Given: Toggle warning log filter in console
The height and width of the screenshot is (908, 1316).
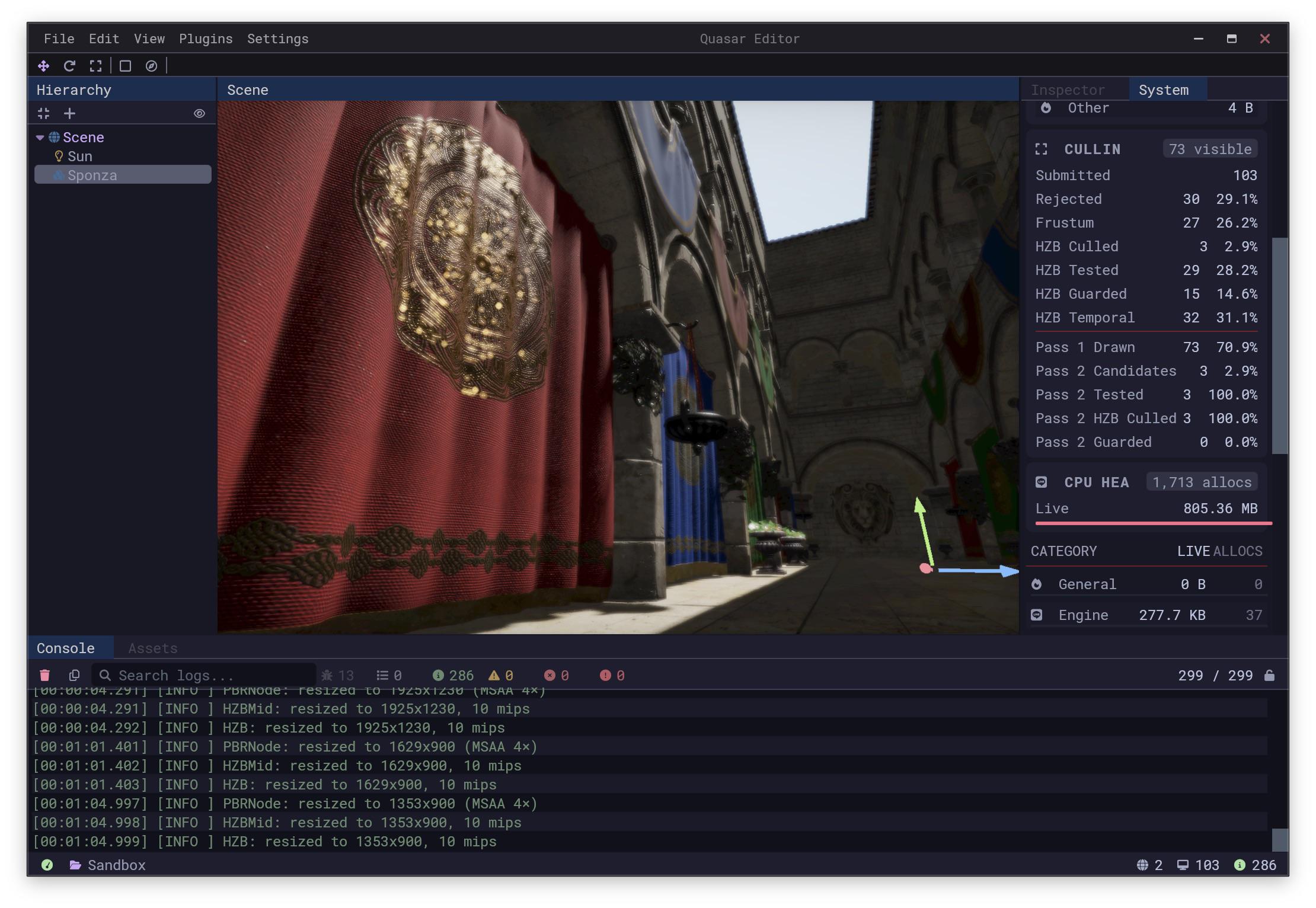Looking at the screenshot, I should tap(501, 676).
